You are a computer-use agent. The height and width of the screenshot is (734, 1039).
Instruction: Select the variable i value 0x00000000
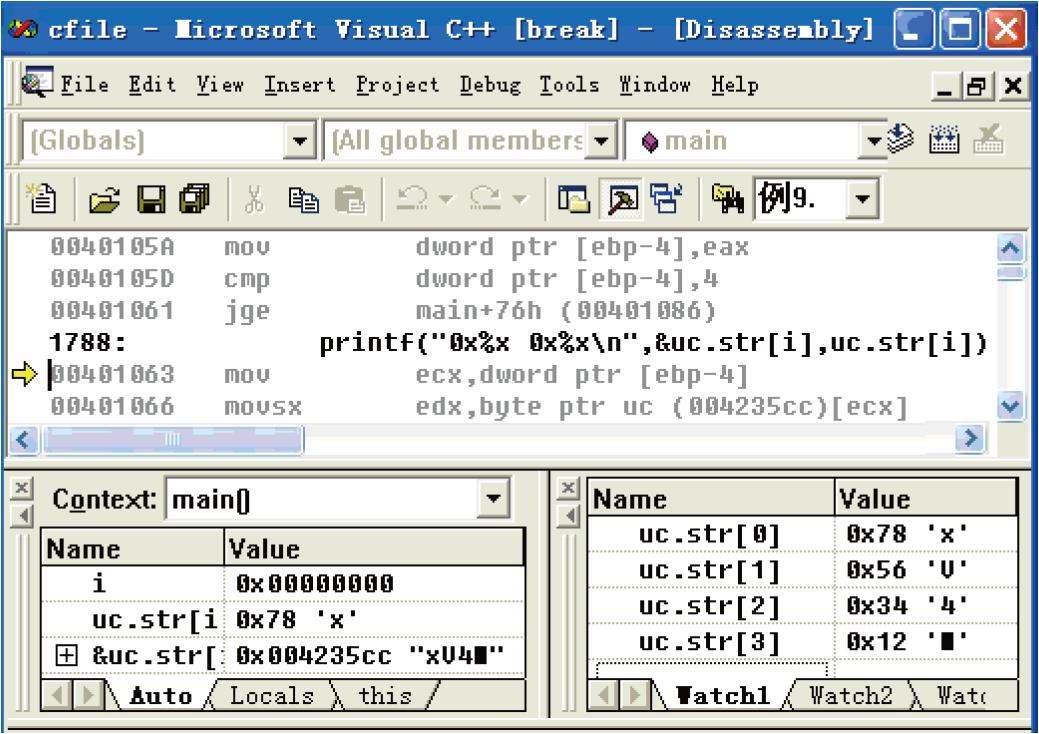(315, 584)
